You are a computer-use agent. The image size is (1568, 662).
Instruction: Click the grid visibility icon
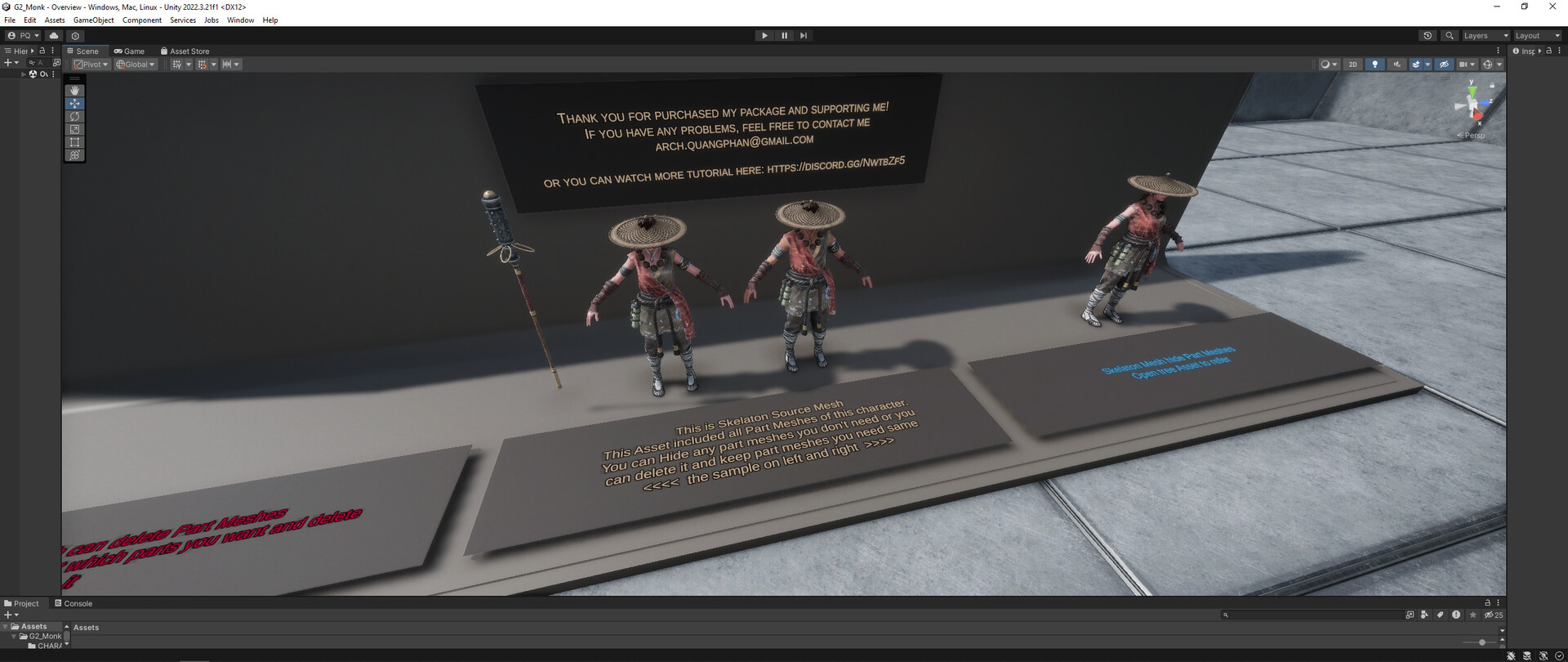click(176, 65)
